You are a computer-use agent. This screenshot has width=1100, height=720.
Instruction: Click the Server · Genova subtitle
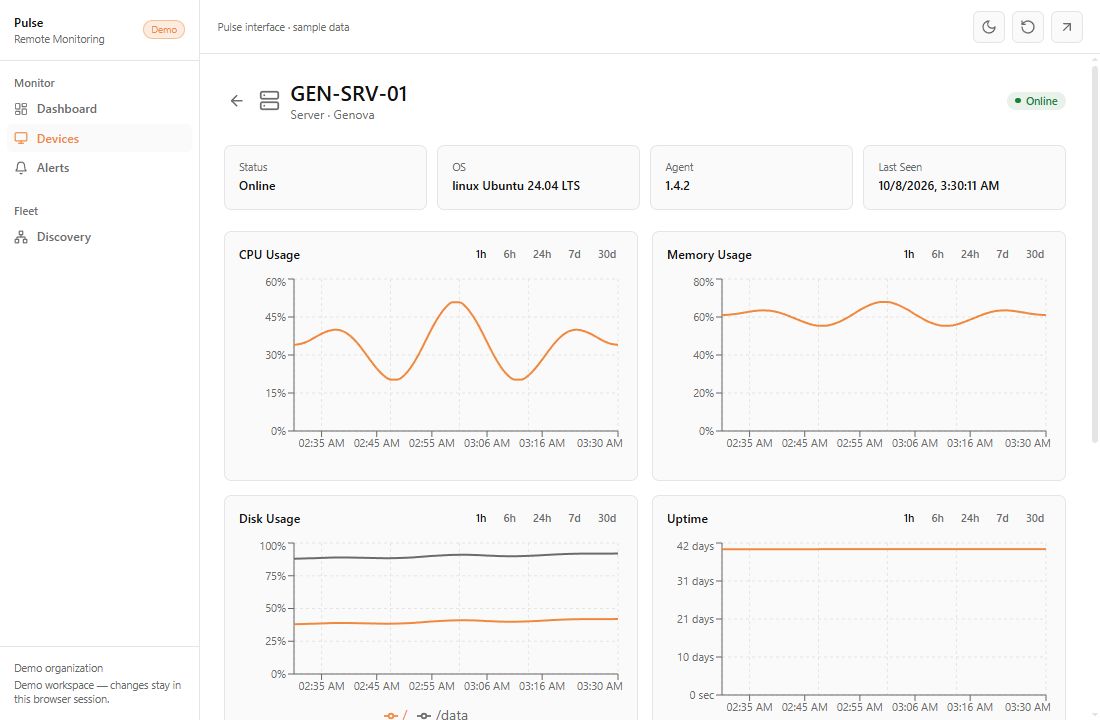coord(333,115)
